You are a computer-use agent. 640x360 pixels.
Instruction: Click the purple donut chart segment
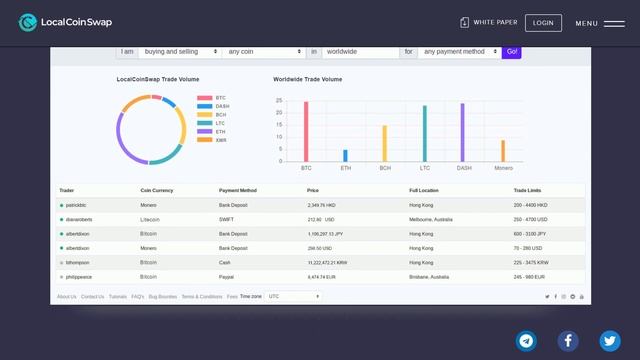[x=124, y=143]
